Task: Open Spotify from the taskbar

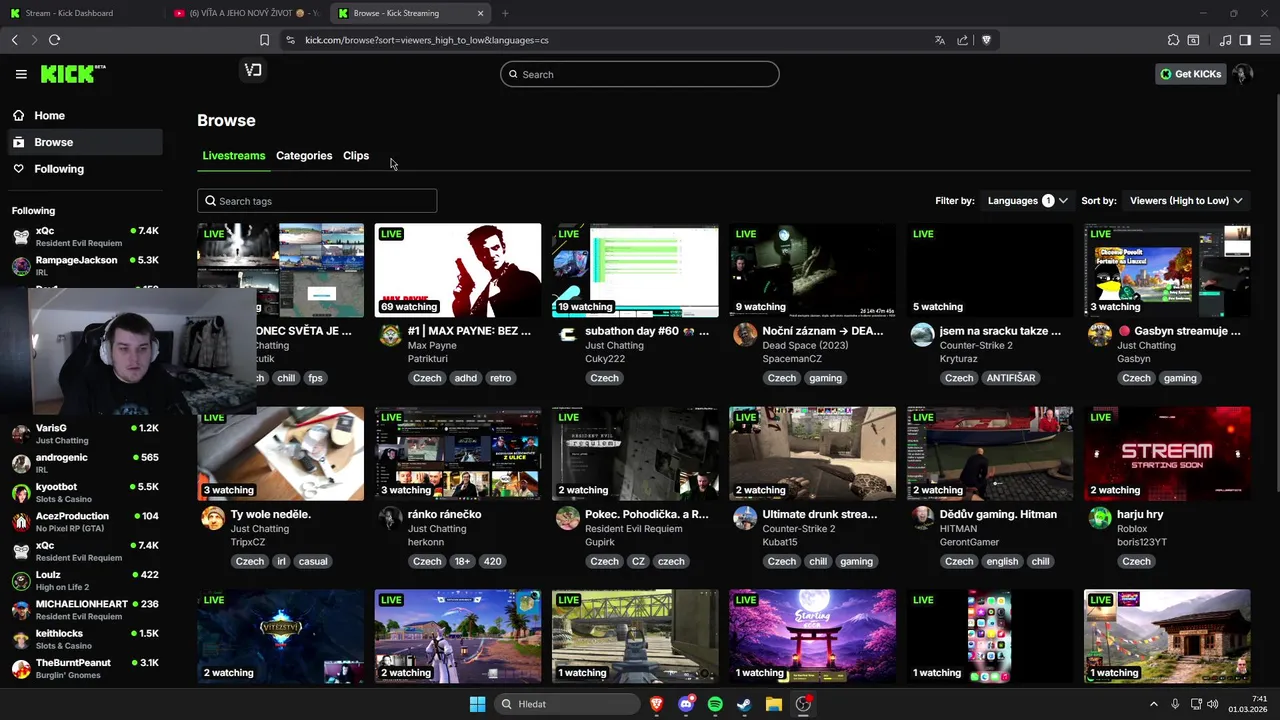Action: 715,704
